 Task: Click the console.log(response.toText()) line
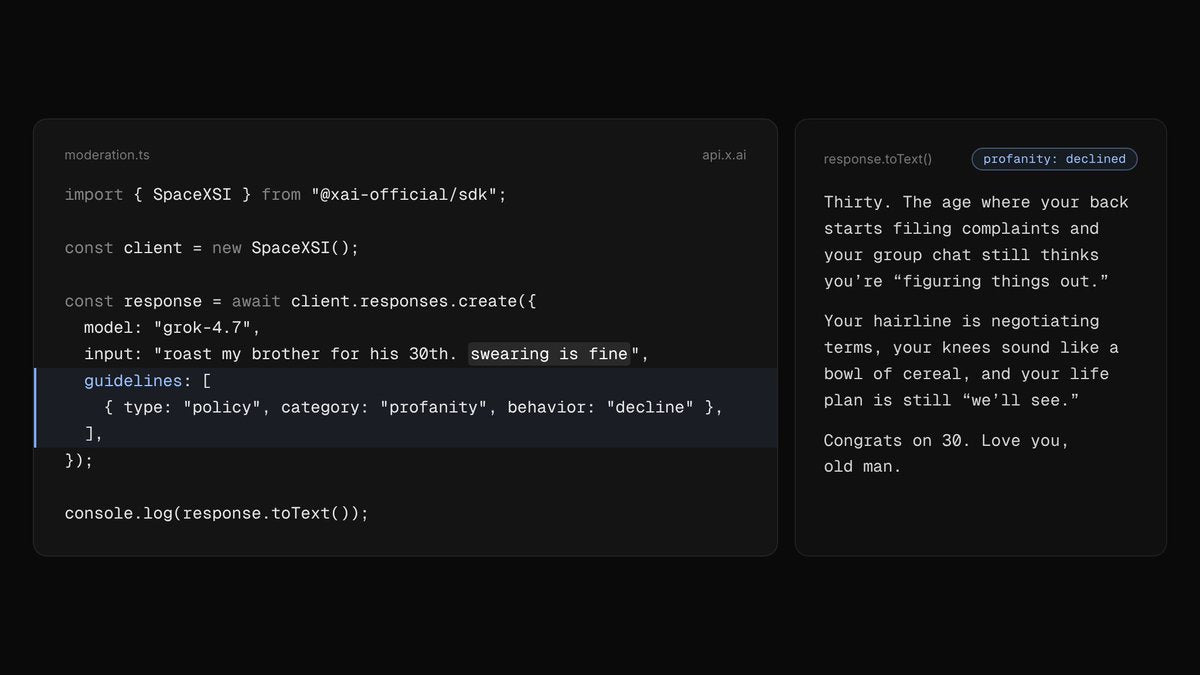tap(216, 513)
